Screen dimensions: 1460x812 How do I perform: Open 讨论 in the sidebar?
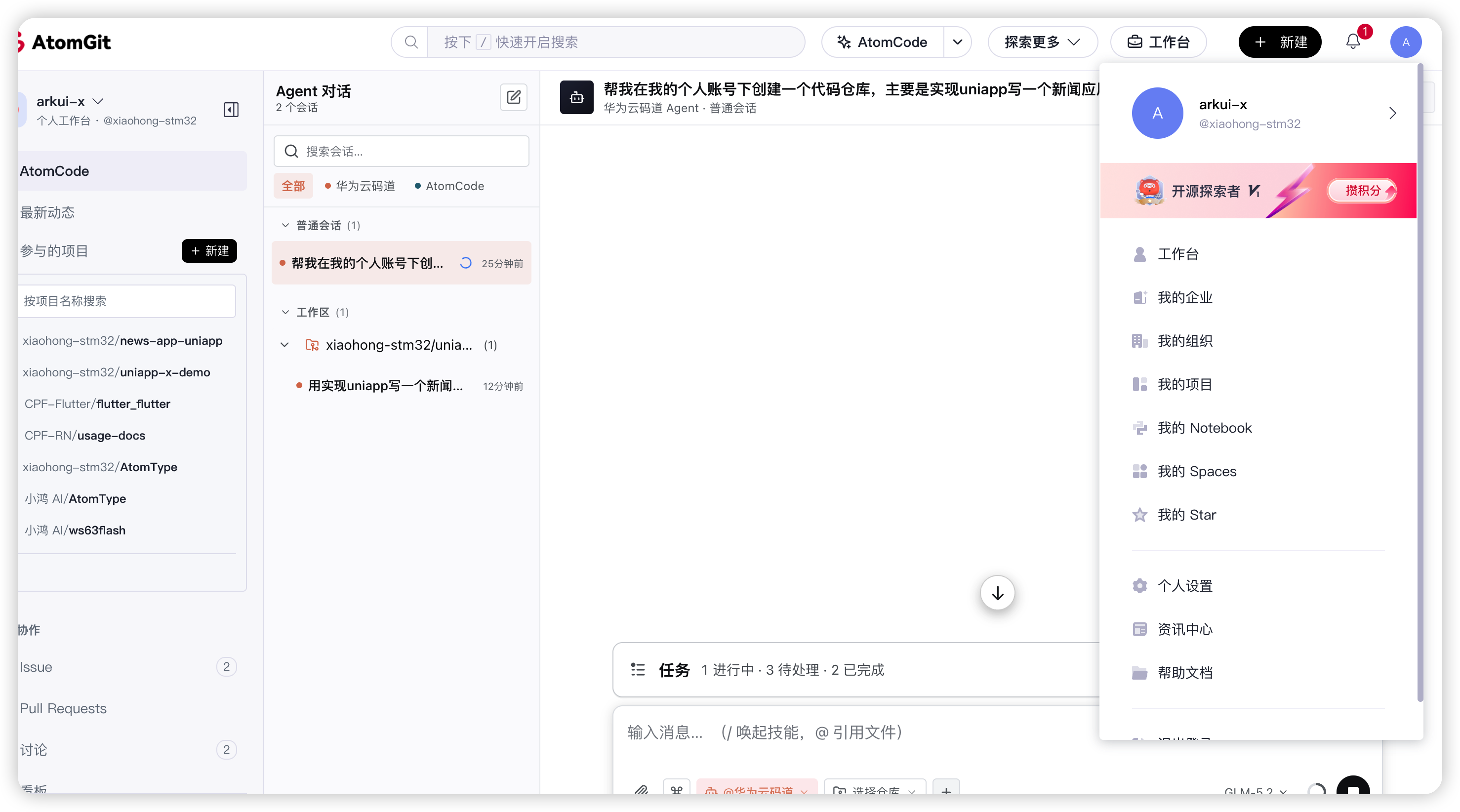pyautogui.click(x=127, y=750)
